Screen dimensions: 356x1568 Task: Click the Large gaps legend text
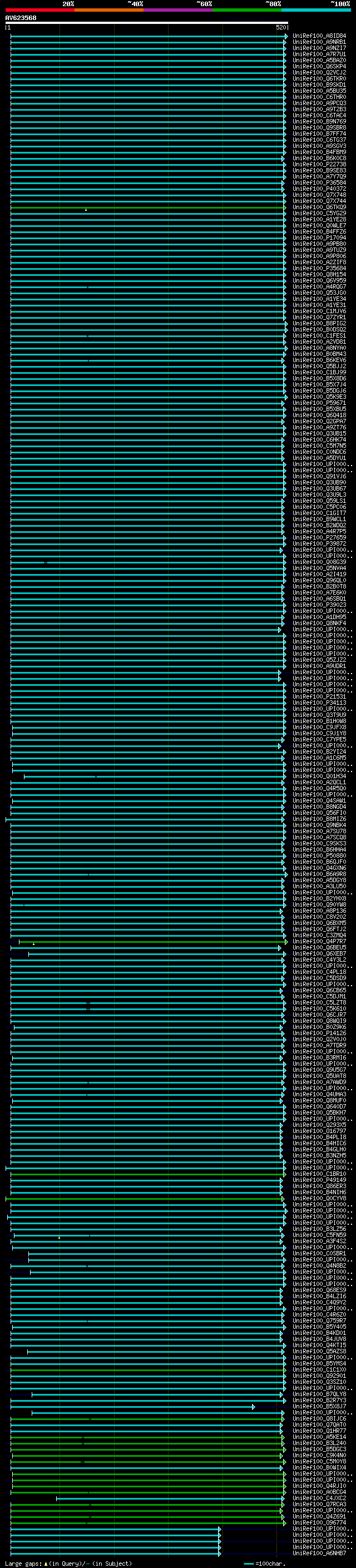click(x=68, y=1564)
